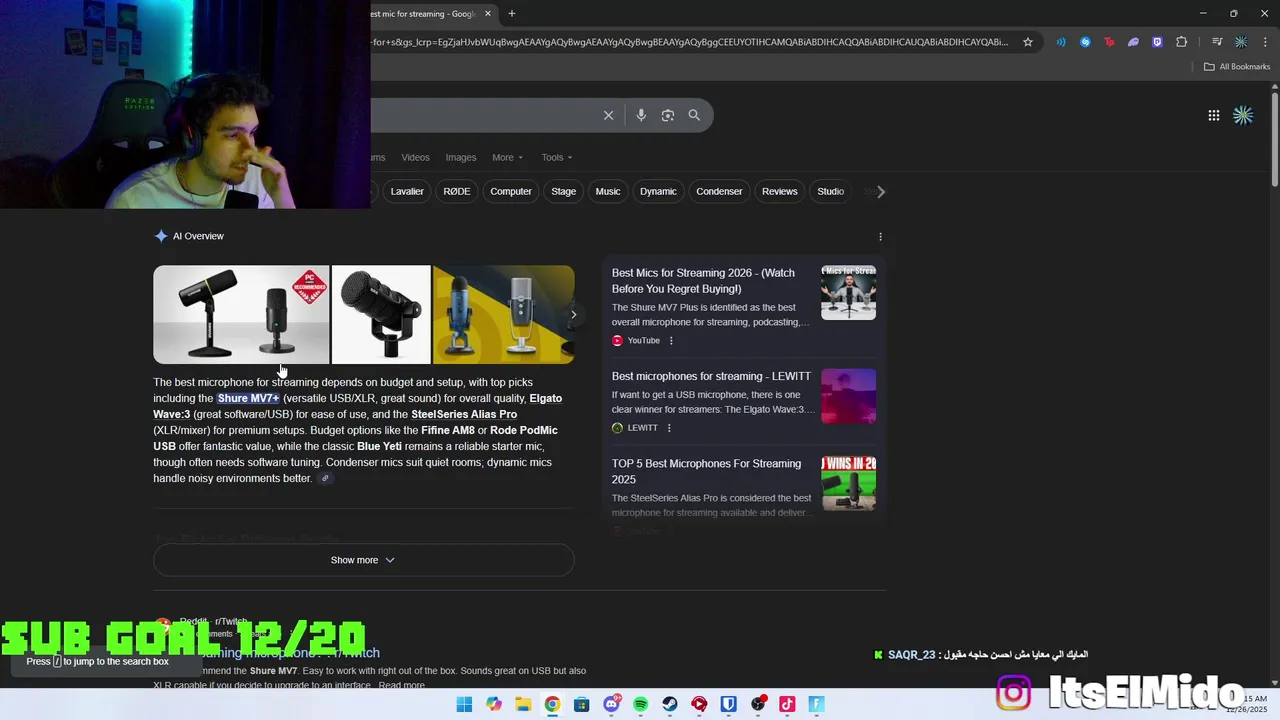Click the browser address bar URL

coord(690,42)
